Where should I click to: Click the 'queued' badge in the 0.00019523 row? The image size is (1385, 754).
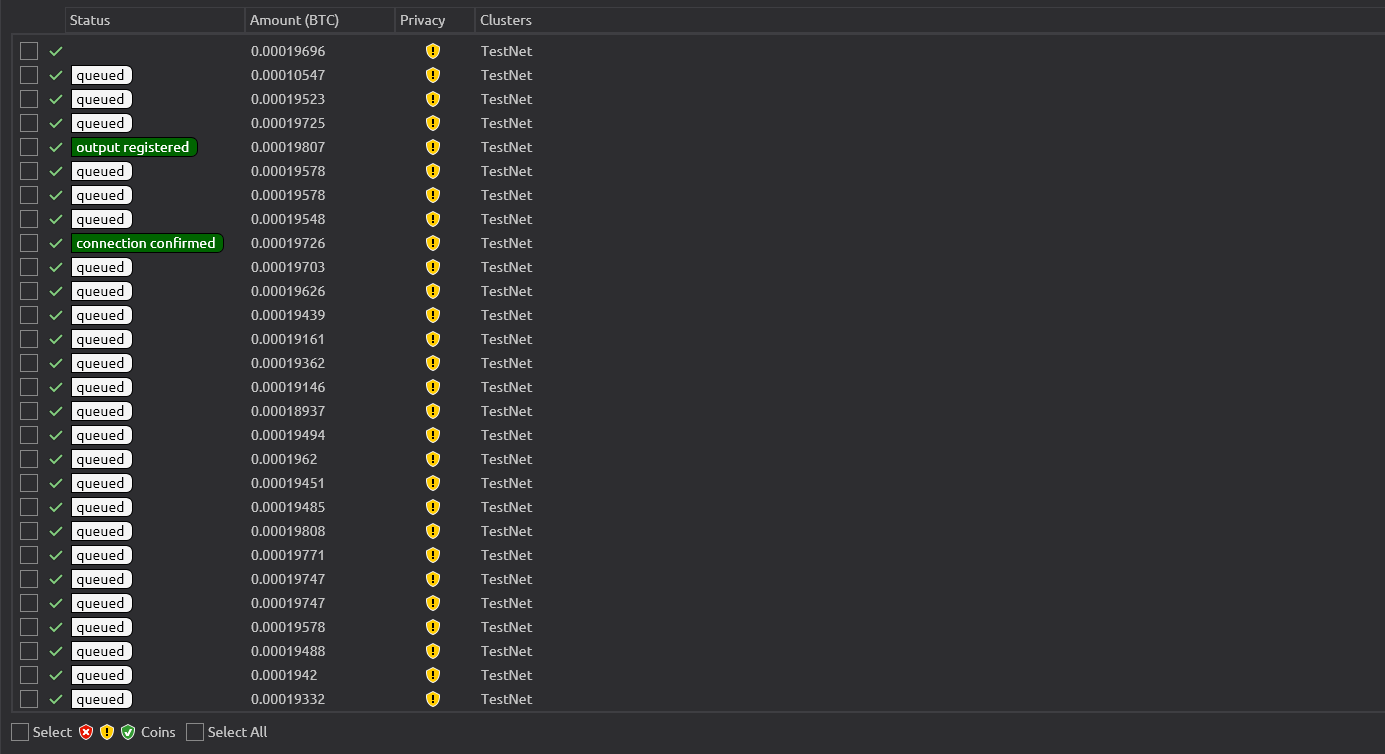tap(102, 99)
